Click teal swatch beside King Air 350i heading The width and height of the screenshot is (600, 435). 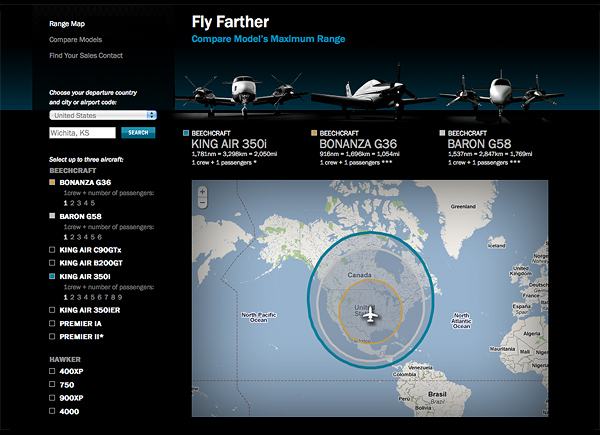click(185, 132)
